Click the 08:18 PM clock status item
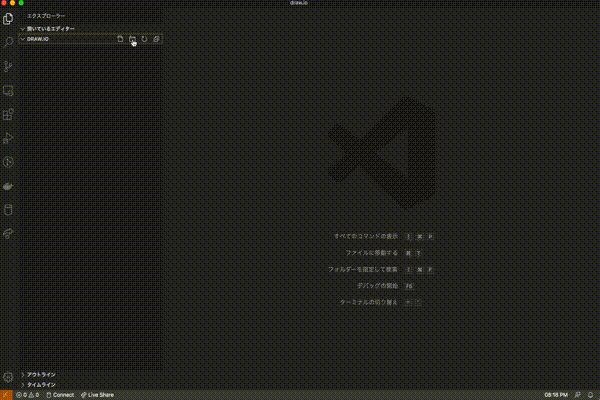The height and width of the screenshot is (400, 600). point(556,395)
